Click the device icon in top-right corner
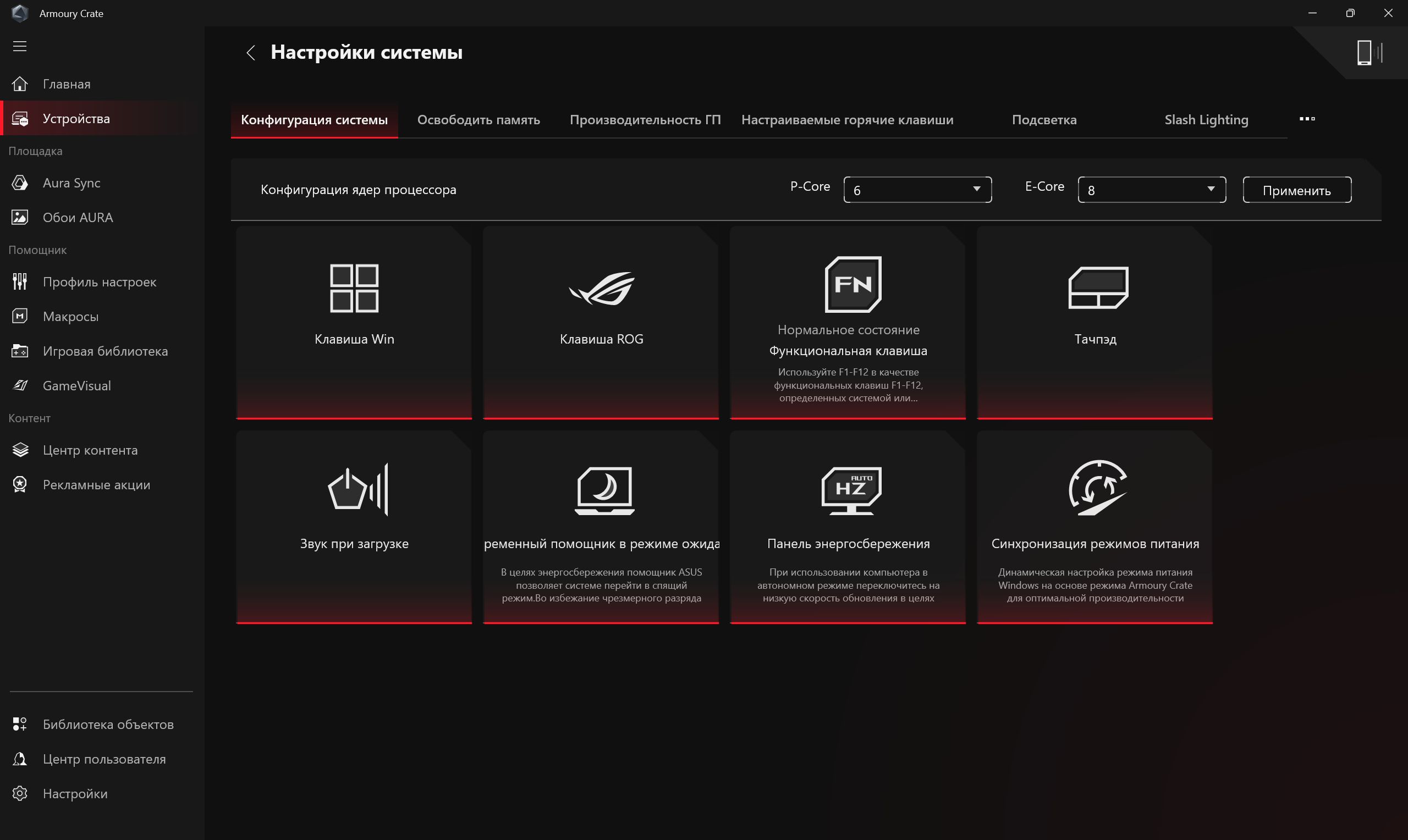The width and height of the screenshot is (1408, 840). click(x=1369, y=53)
